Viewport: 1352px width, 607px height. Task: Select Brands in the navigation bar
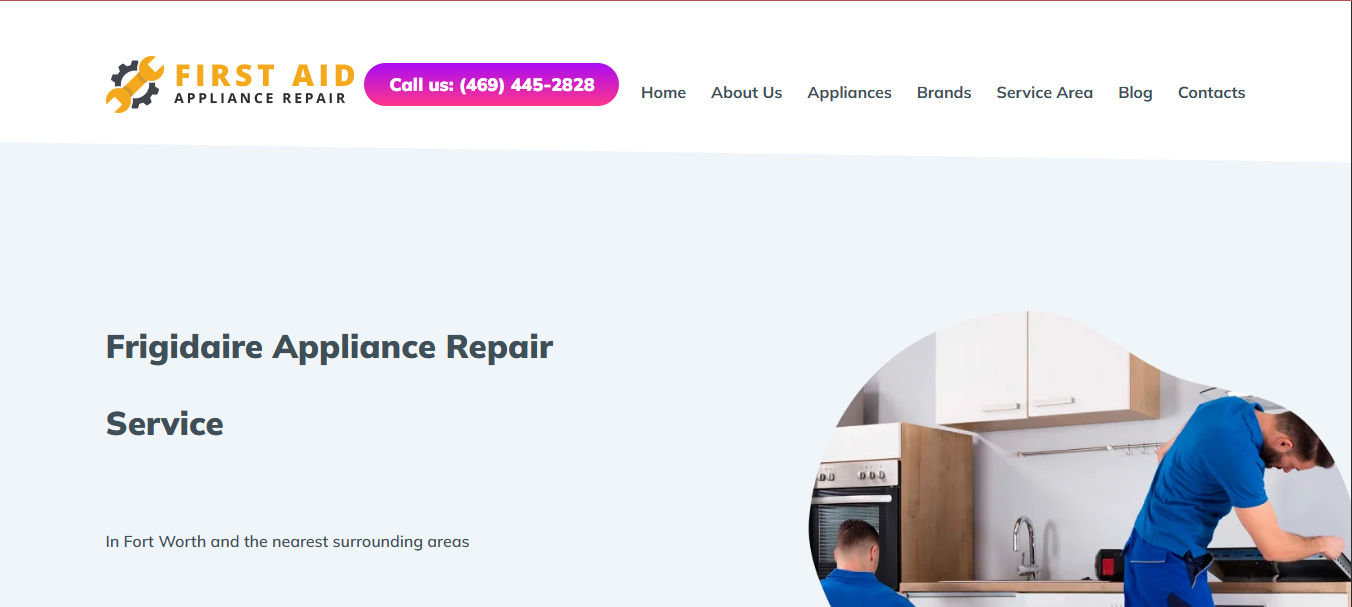[944, 92]
